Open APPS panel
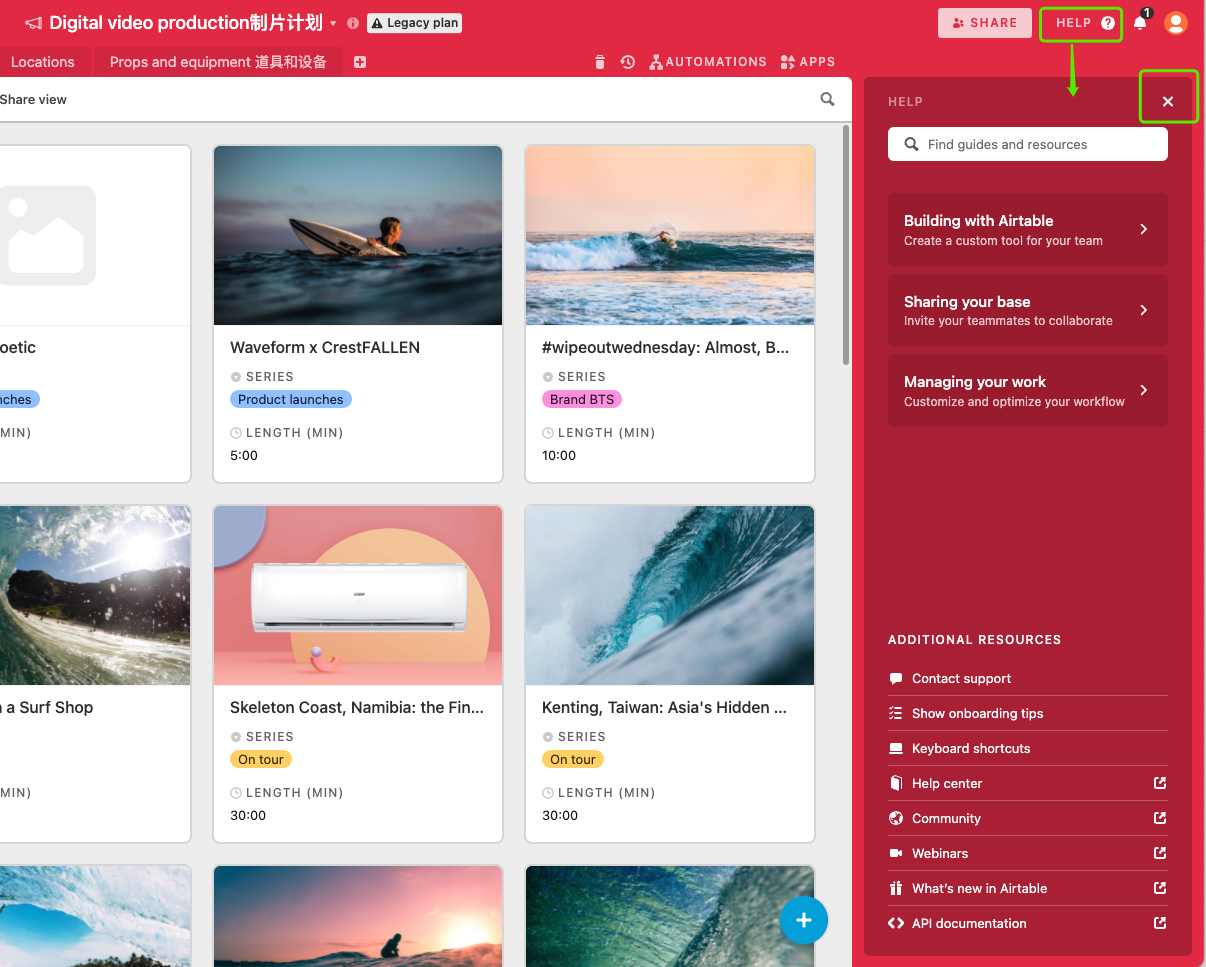Viewport: 1206px width, 967px height. (x=807, y=62)
